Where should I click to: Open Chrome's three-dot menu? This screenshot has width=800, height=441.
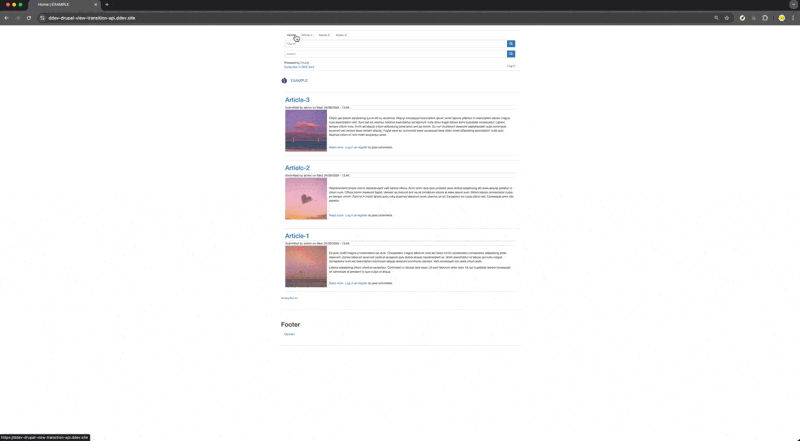pyautogui.click(x=794, y=18)
